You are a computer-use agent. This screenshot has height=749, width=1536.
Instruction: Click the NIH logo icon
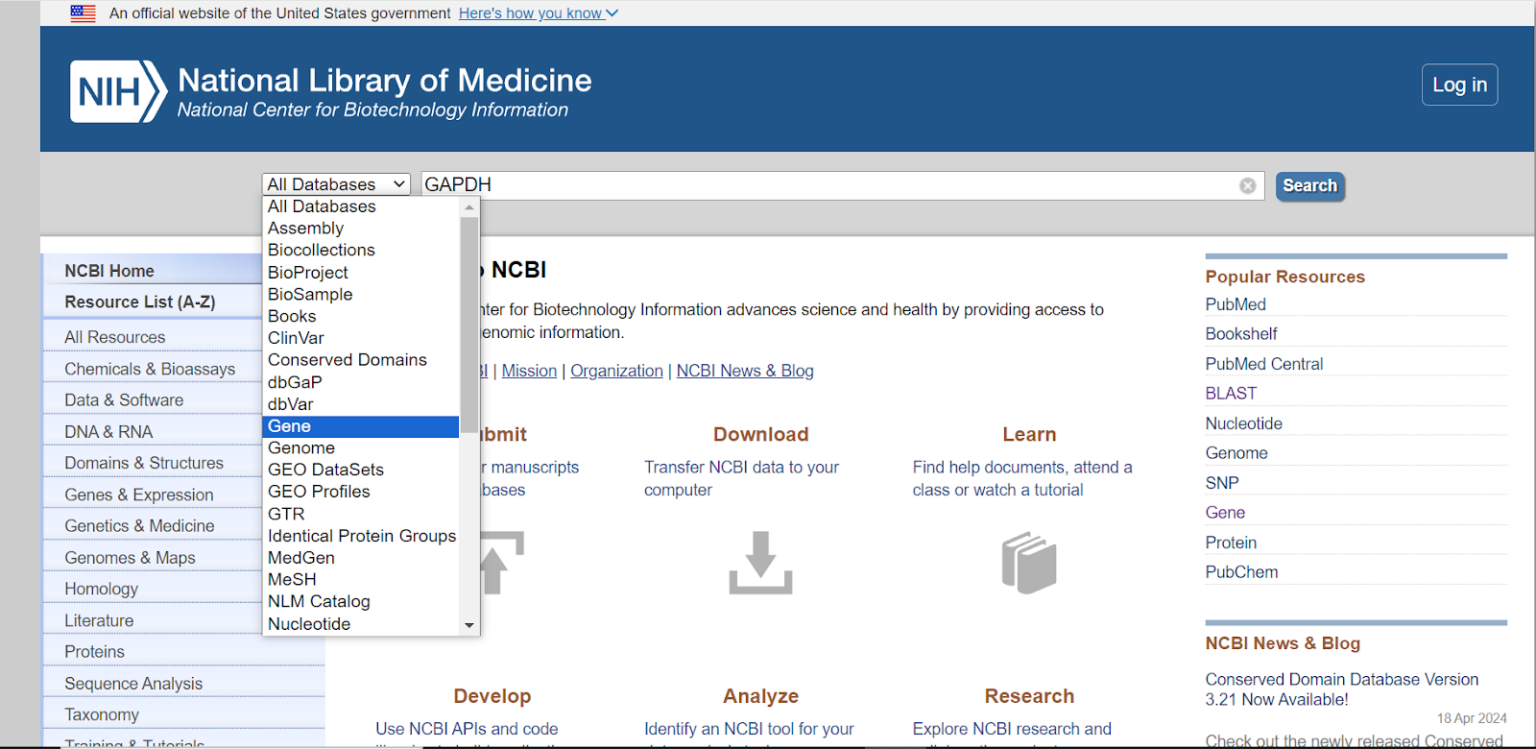(118, 91)
